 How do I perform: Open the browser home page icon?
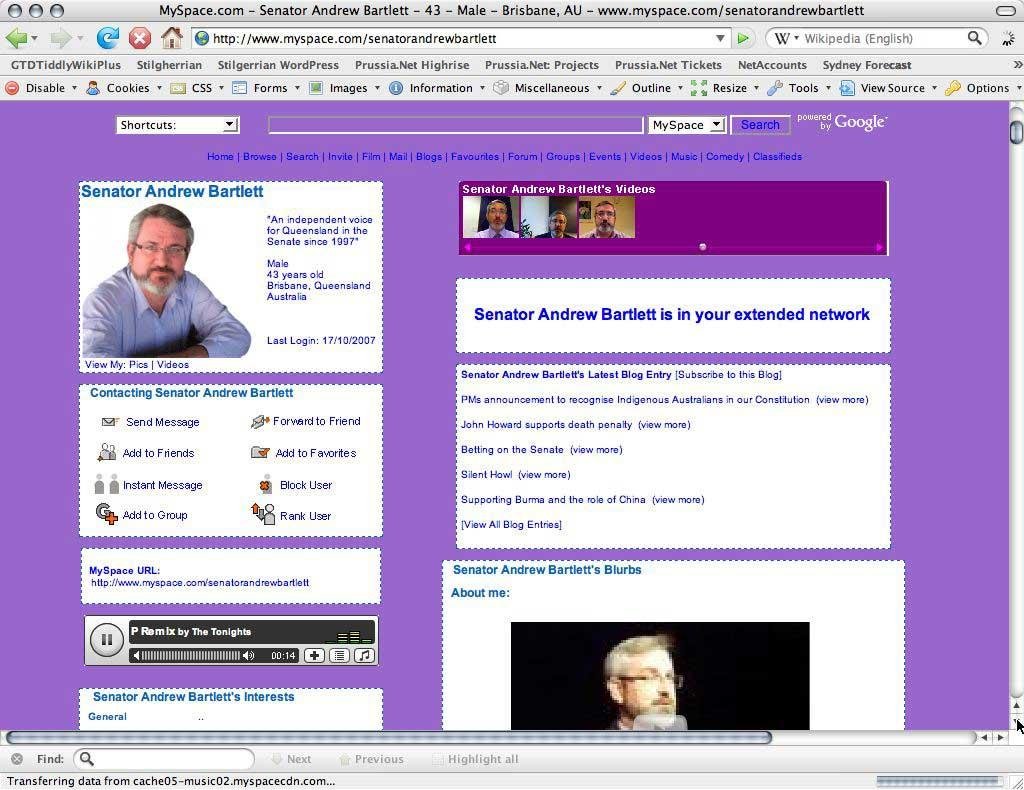click(172, 39)
